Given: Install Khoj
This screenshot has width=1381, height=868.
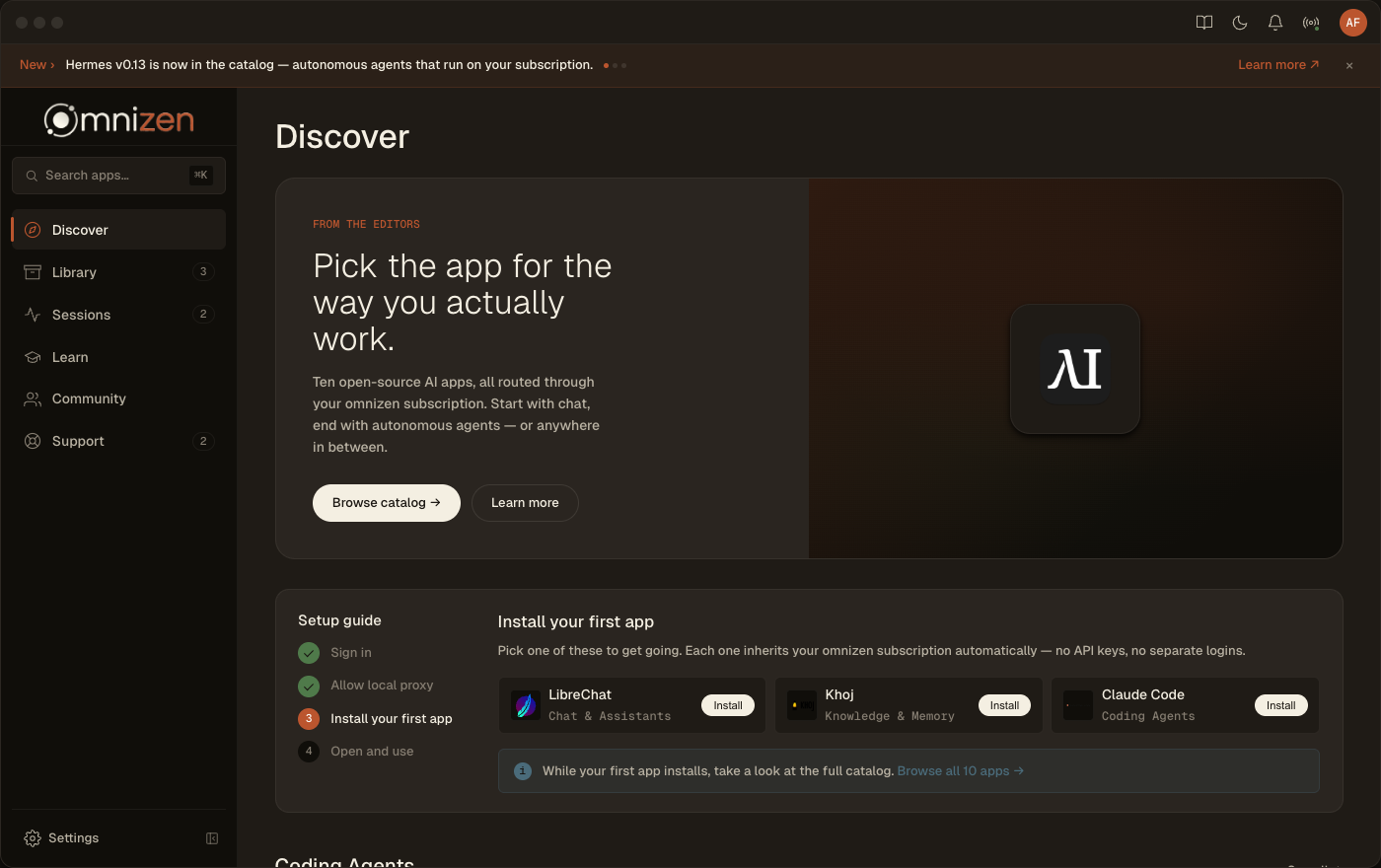Looking at the screenshot, I should tap(1004, 705).
